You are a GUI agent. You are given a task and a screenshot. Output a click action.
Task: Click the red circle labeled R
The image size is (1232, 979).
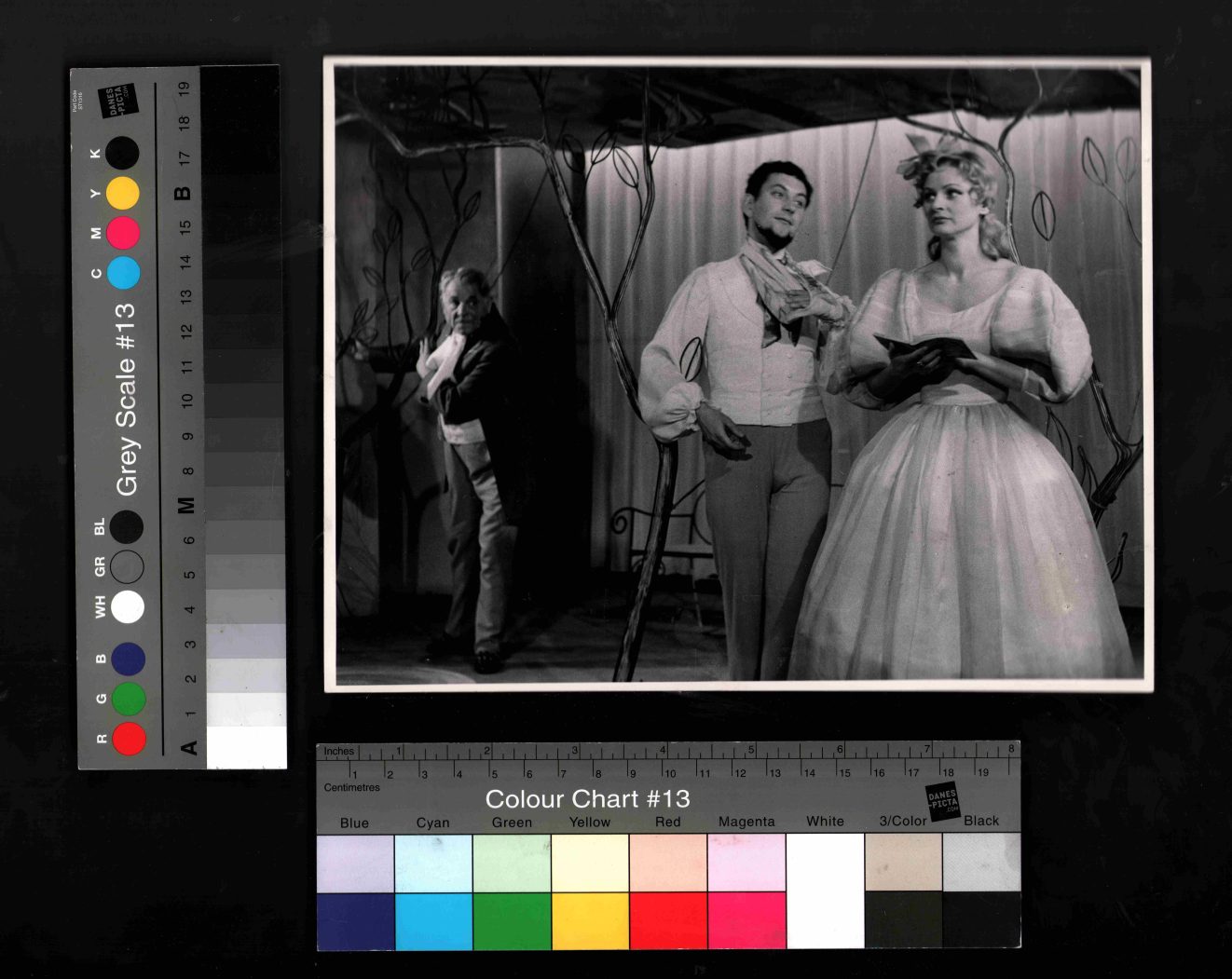click(129, 739)
